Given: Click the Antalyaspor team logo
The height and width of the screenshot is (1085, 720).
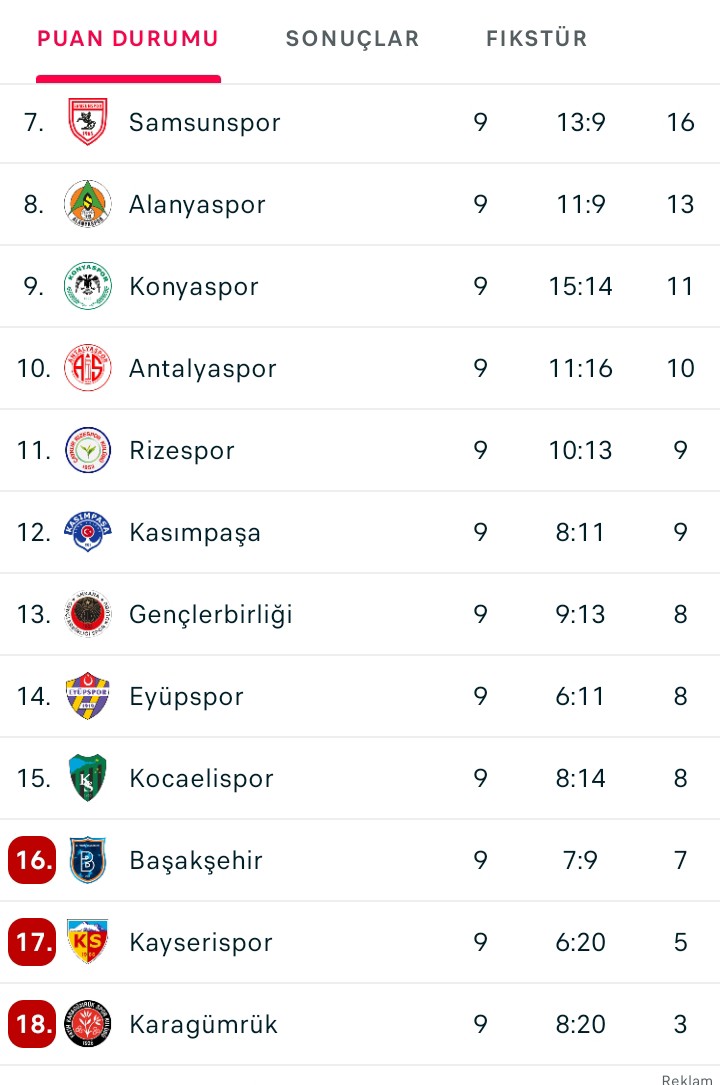Looking at the screenshot, I should tap(88, 368).
